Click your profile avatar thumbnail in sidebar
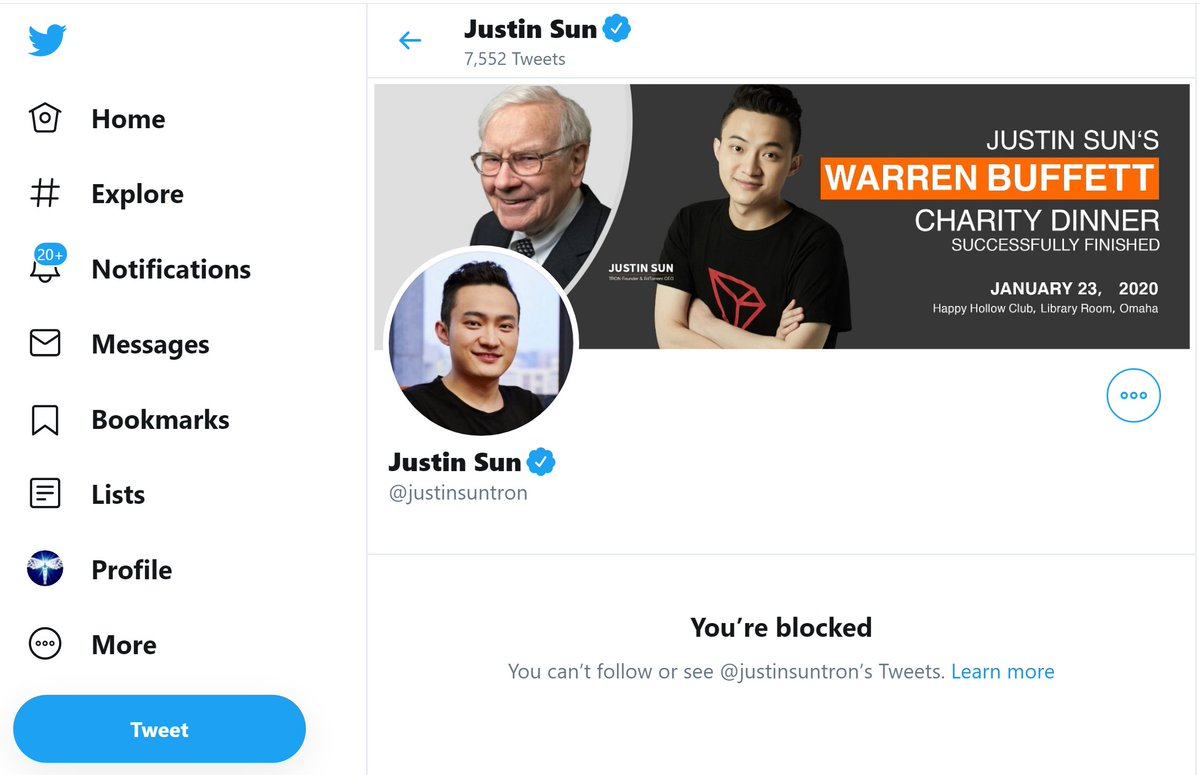This screenshot has height=775, width=1200. tap(45, 569)
